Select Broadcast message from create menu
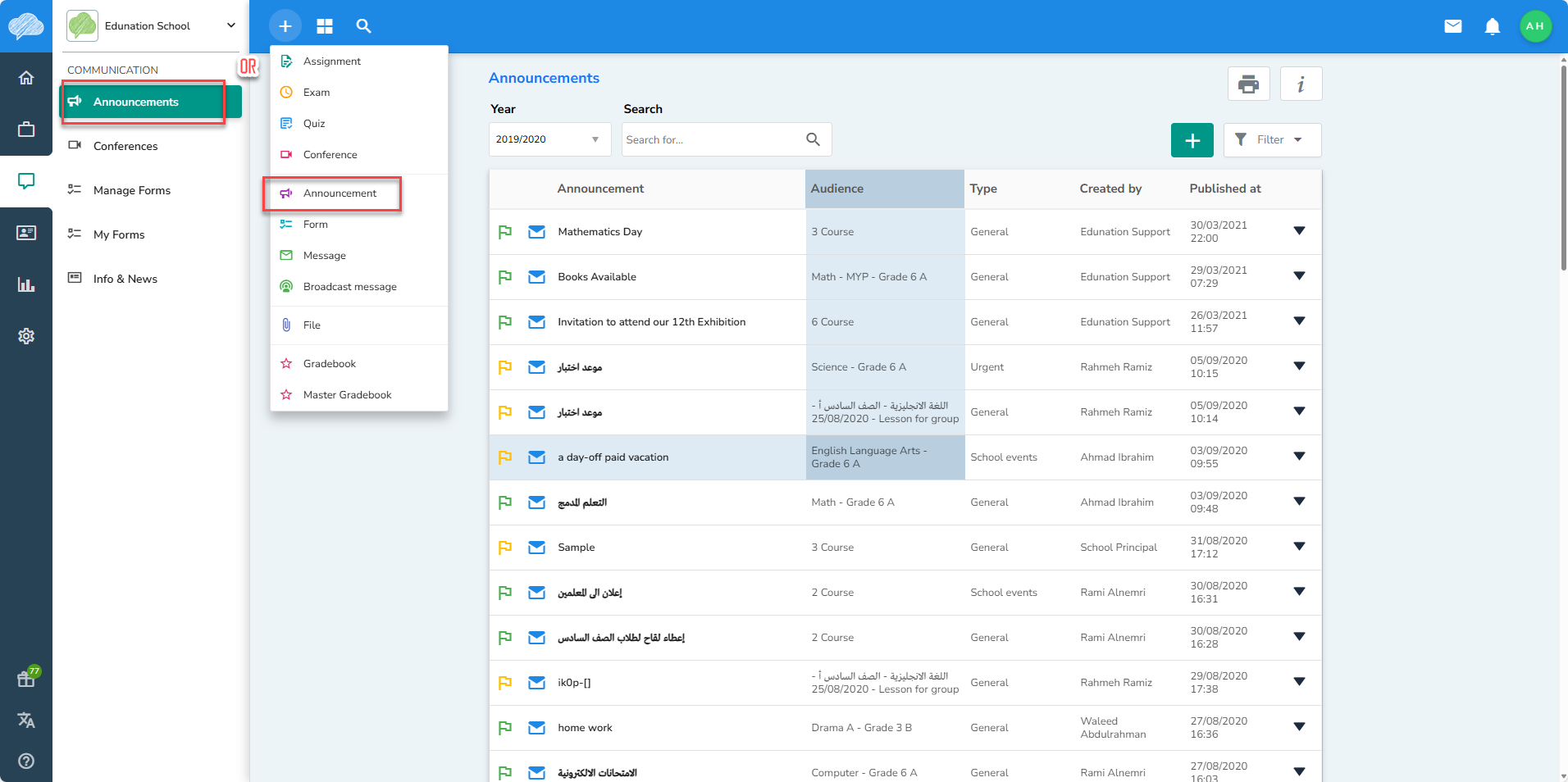Image resolution: width=1568 pixels, height=782 pixels. 358,287
